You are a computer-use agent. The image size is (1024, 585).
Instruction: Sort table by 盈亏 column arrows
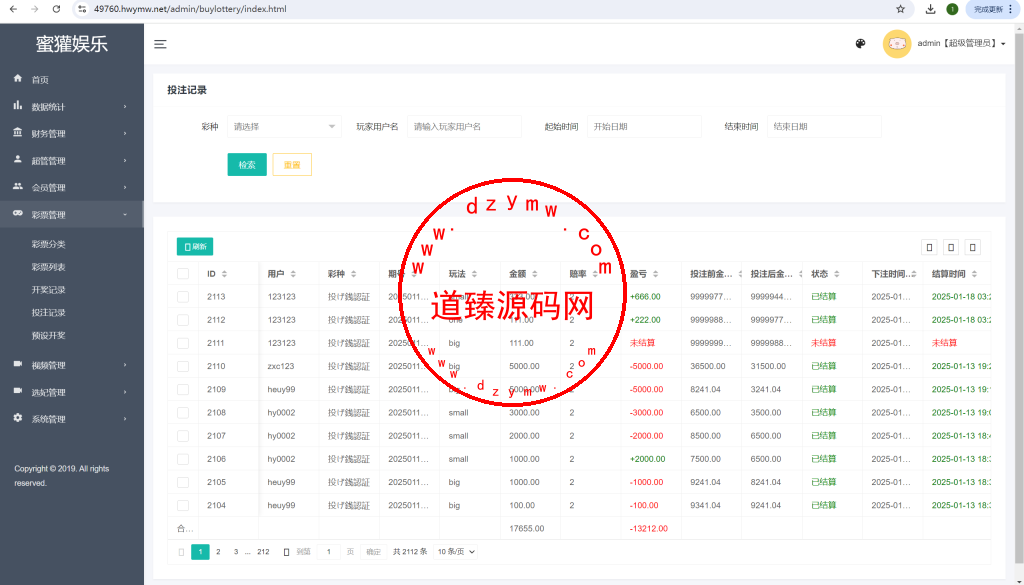coord(655,274)
